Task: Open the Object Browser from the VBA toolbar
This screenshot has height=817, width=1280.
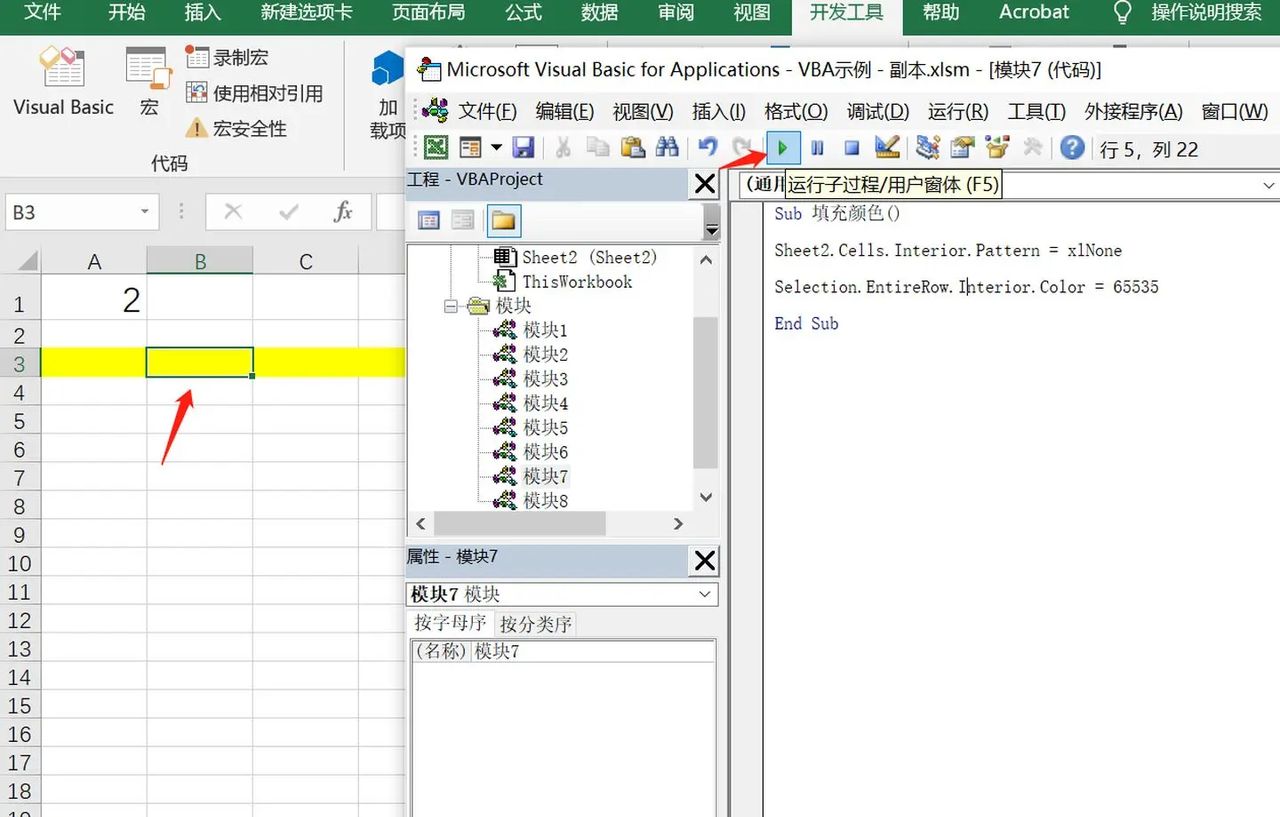Action: click(996, 147)
